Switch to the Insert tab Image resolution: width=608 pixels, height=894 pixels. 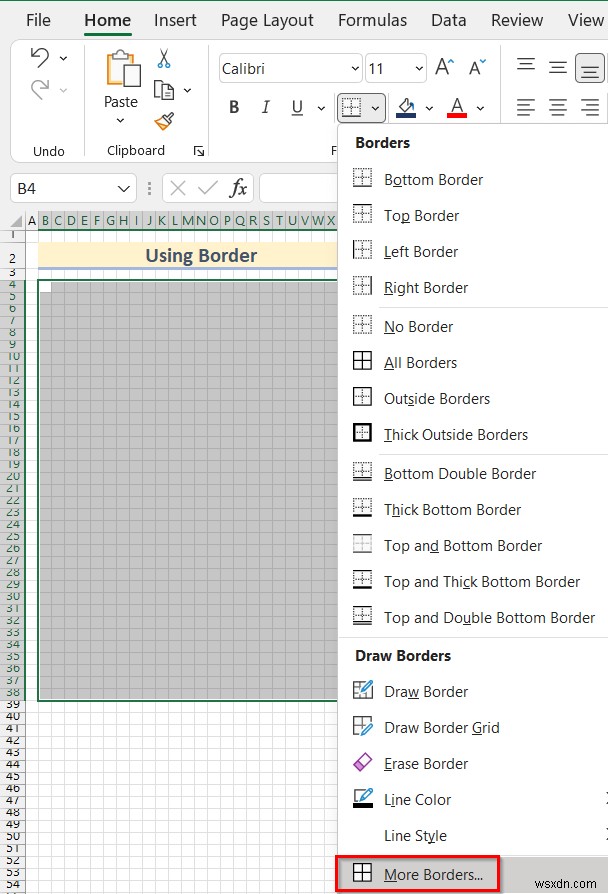click(175, 21)
